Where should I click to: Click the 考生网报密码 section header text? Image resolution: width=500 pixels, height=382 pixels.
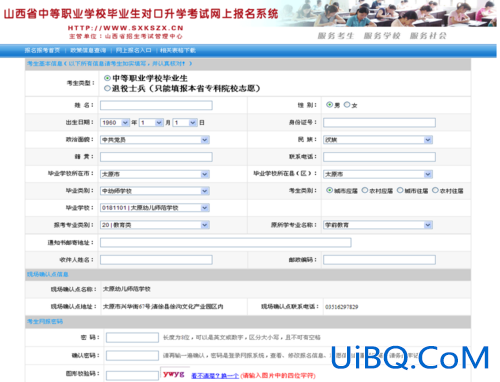45,322
